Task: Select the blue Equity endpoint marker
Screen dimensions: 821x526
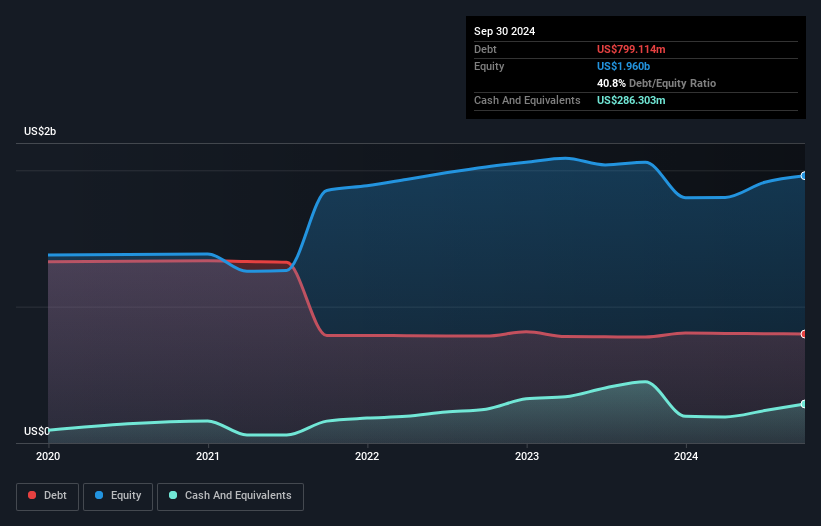Action: click(804, 176)
